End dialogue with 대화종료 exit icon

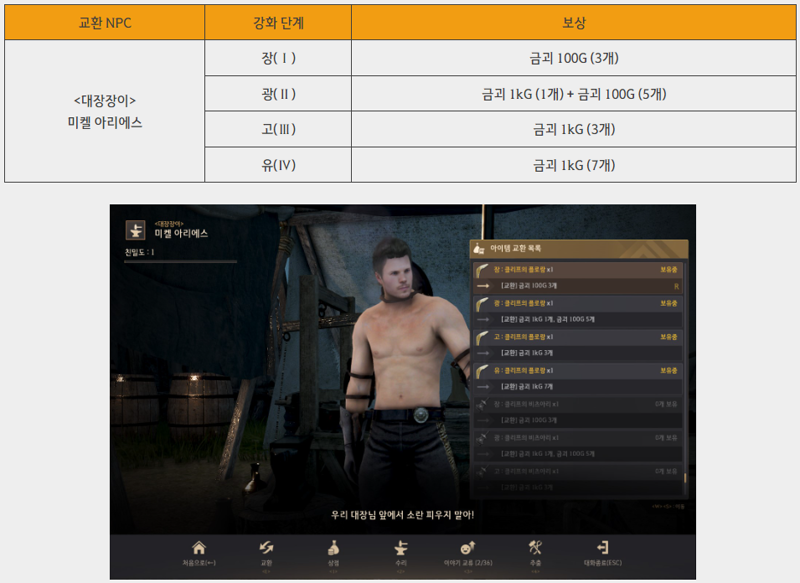pos(603,548)
